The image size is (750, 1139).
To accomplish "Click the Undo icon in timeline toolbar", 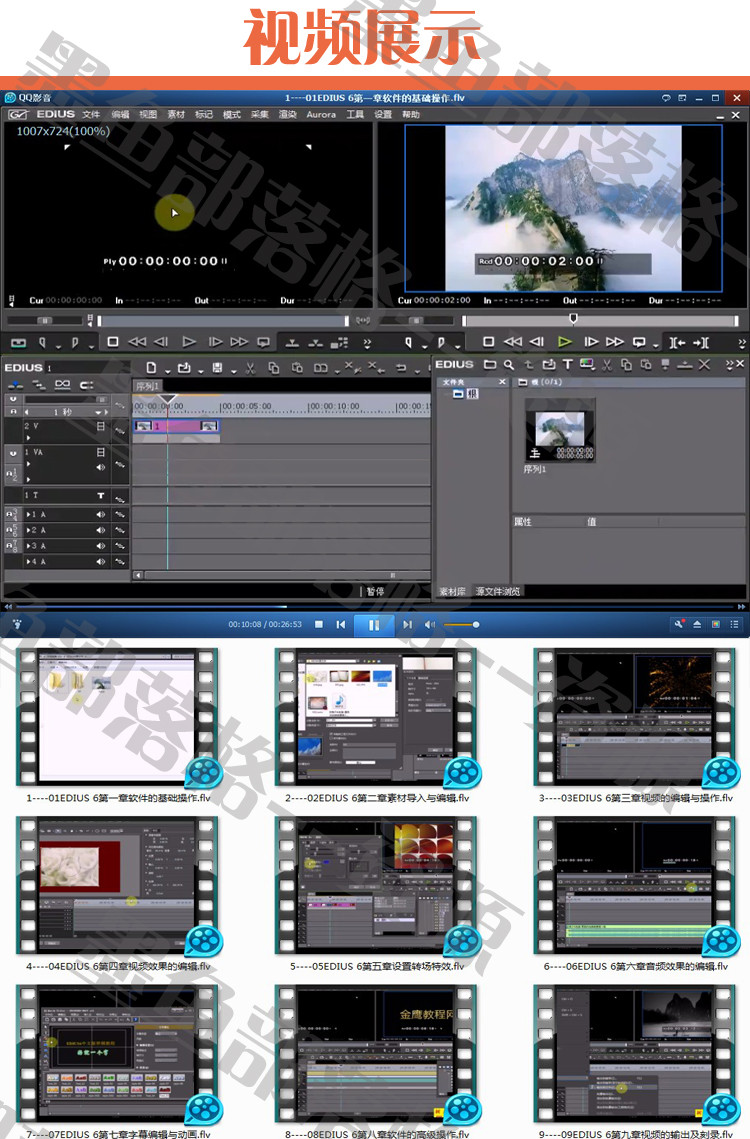I will tap(400, 368).
